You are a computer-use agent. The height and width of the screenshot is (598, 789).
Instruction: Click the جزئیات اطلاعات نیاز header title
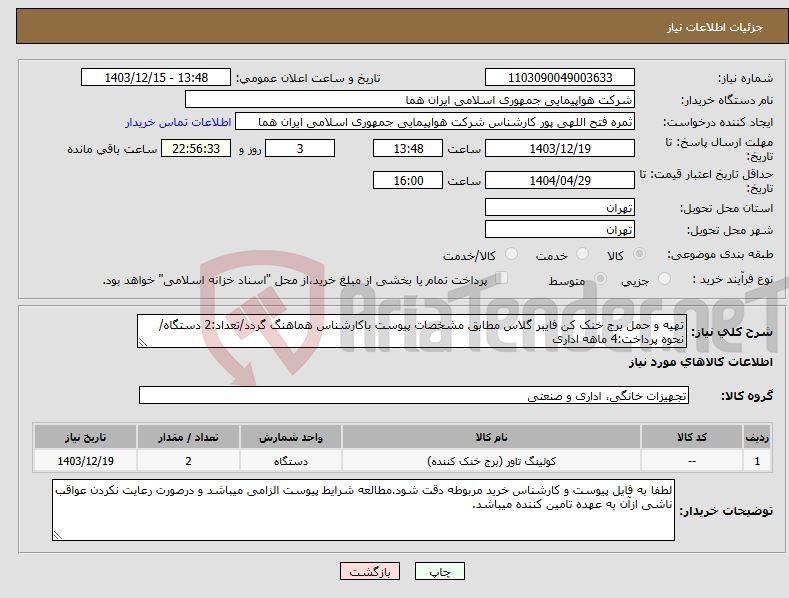click(715, 27)
